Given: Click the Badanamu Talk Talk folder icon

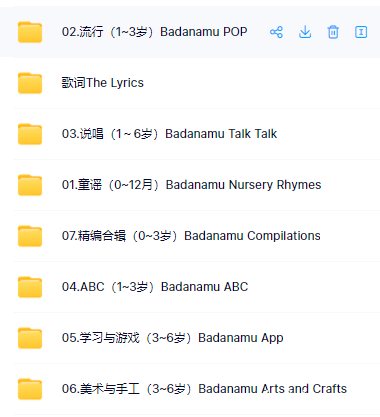Looking at the screenshot, I should click(30, 134).
